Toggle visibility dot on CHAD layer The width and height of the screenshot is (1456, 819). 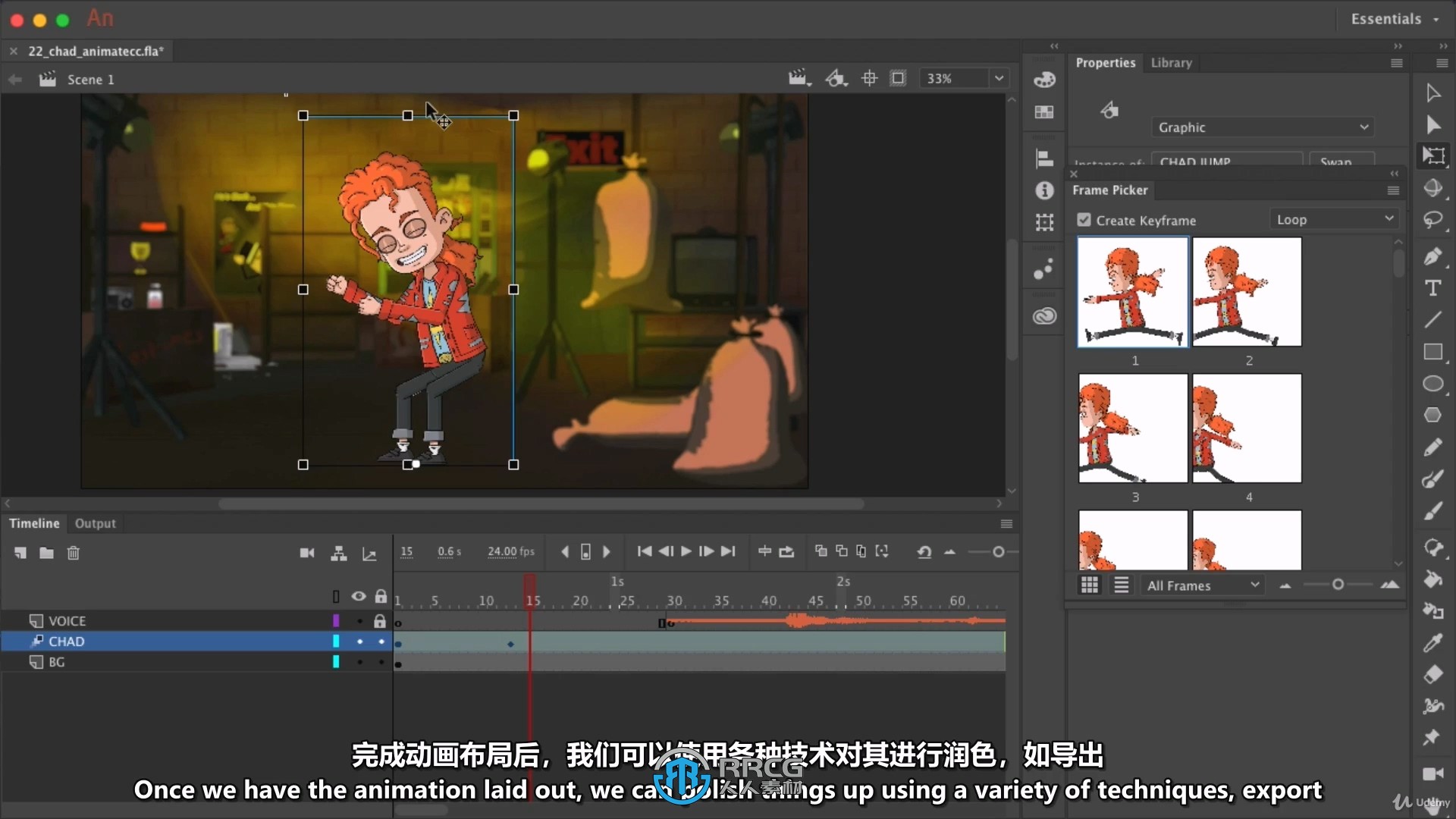359,642
